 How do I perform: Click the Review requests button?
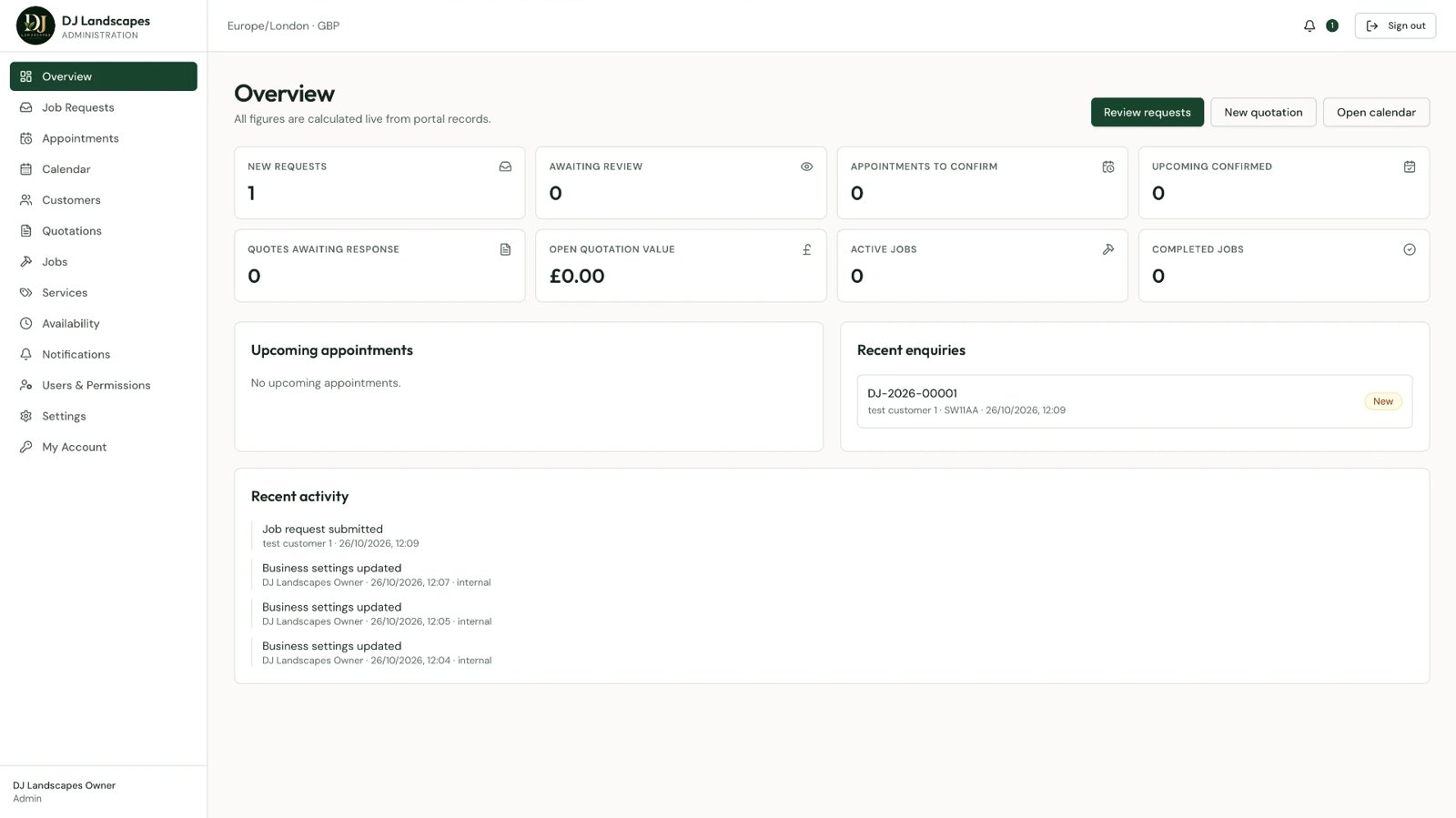1147,112
